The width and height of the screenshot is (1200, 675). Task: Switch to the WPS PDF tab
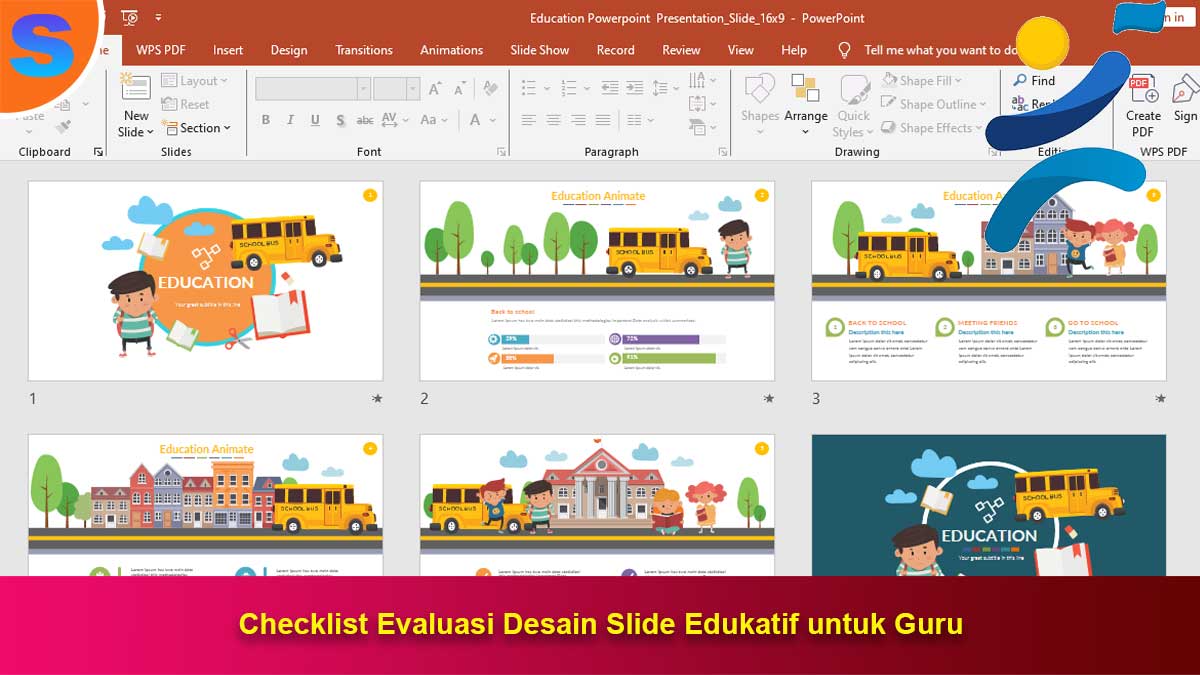161,50
